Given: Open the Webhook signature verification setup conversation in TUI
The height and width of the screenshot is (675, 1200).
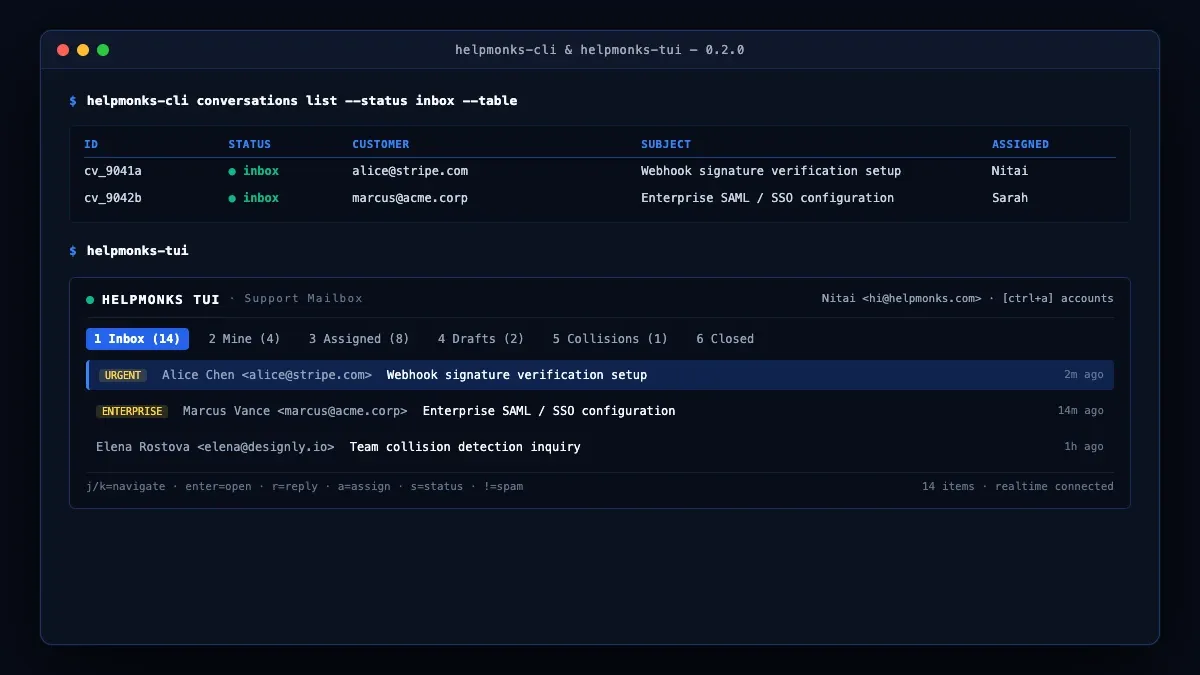Looking at the screenshot, I should click(600, 375).
